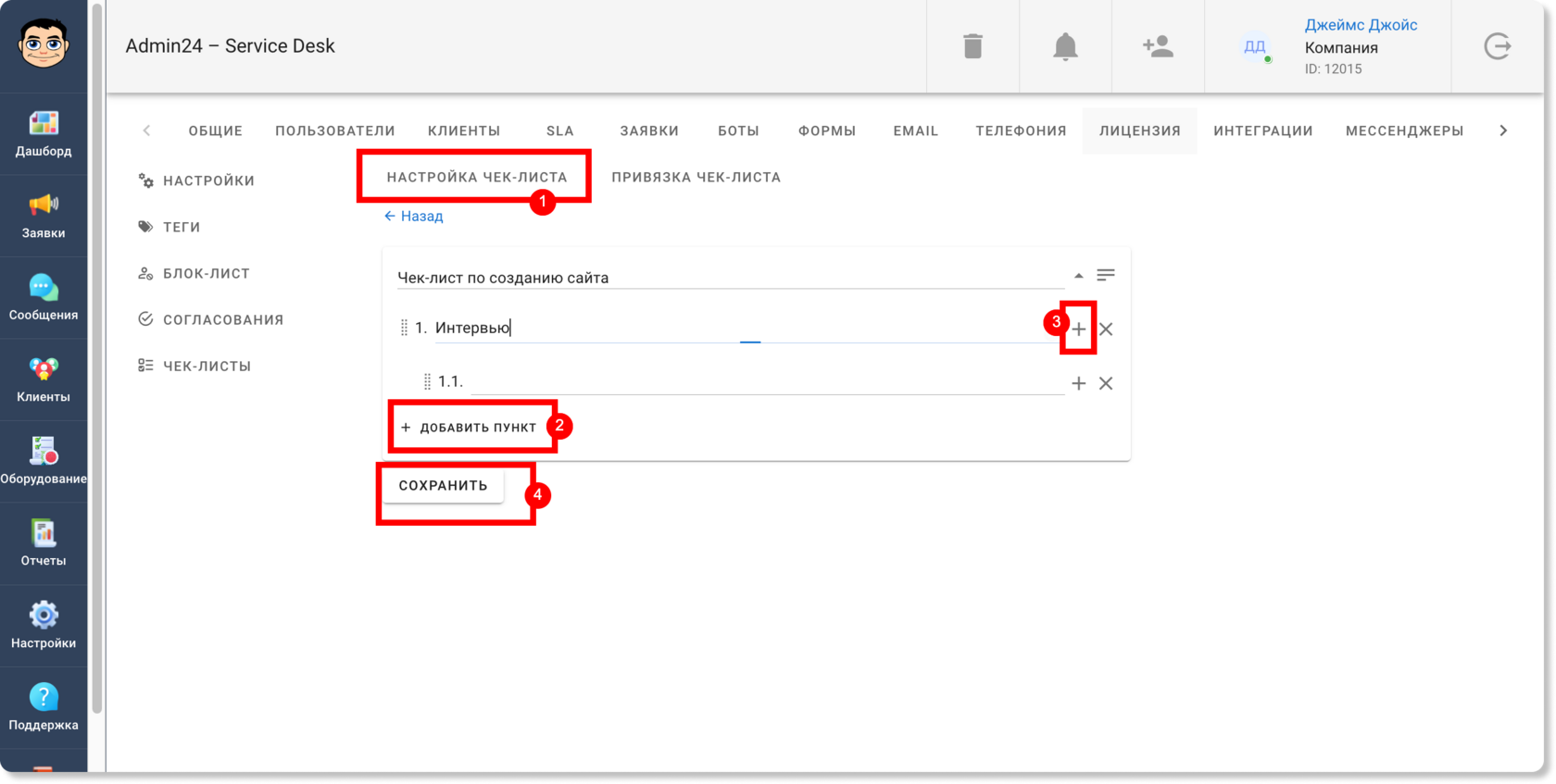This screenshot has width=1556, height=784.
Task: Click the Назад back link
Action: tap(414, 216)
